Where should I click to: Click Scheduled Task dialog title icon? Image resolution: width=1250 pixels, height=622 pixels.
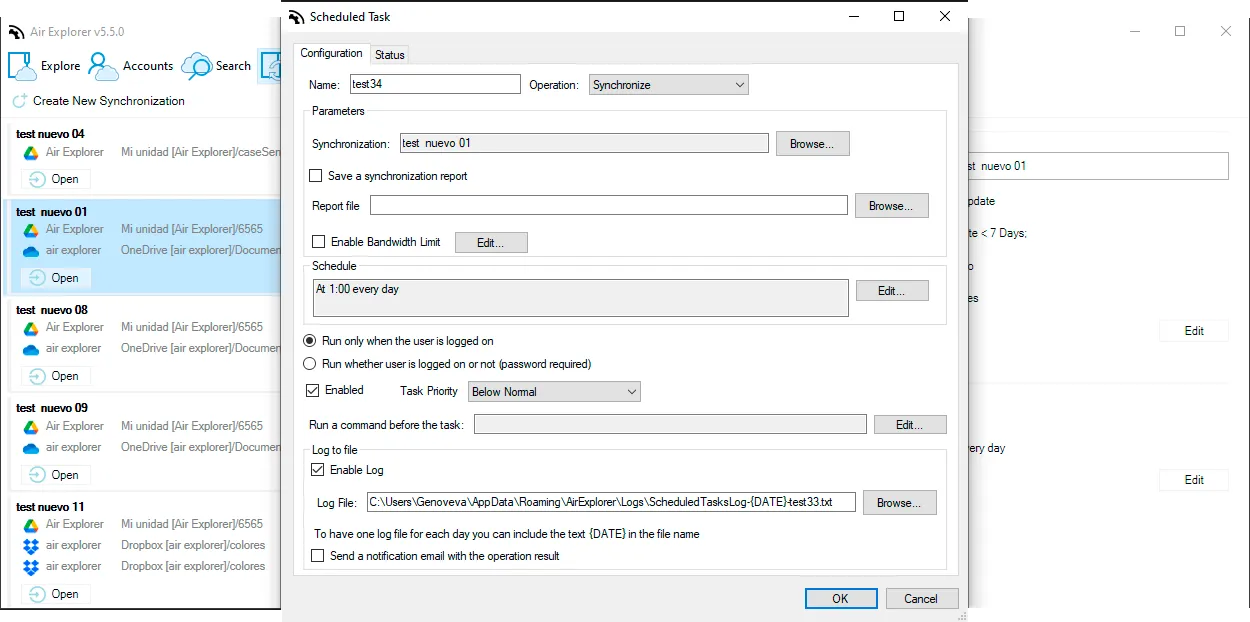[295, 17]
